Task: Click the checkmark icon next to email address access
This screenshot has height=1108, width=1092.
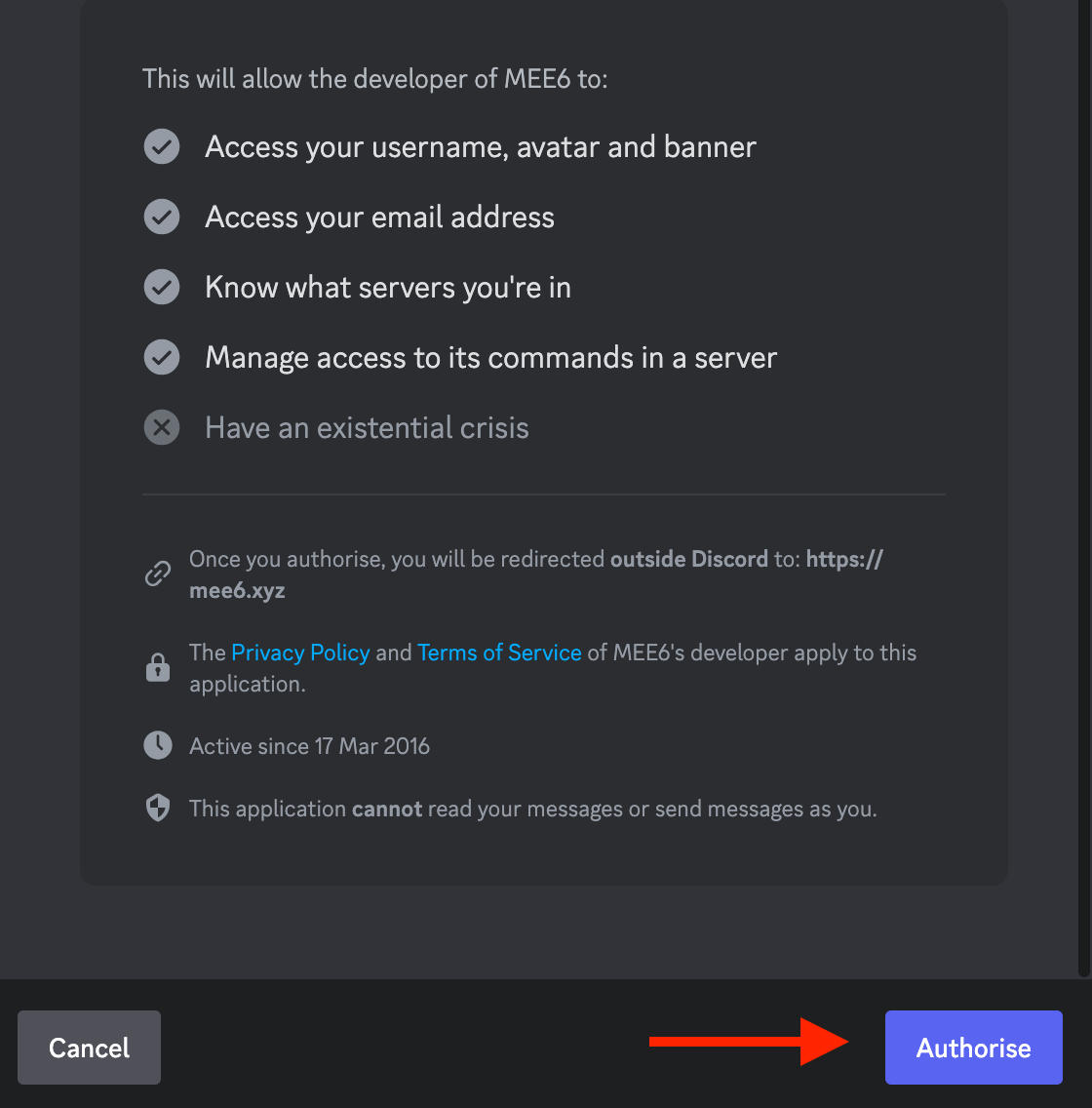Action: (x=161, y=217)
